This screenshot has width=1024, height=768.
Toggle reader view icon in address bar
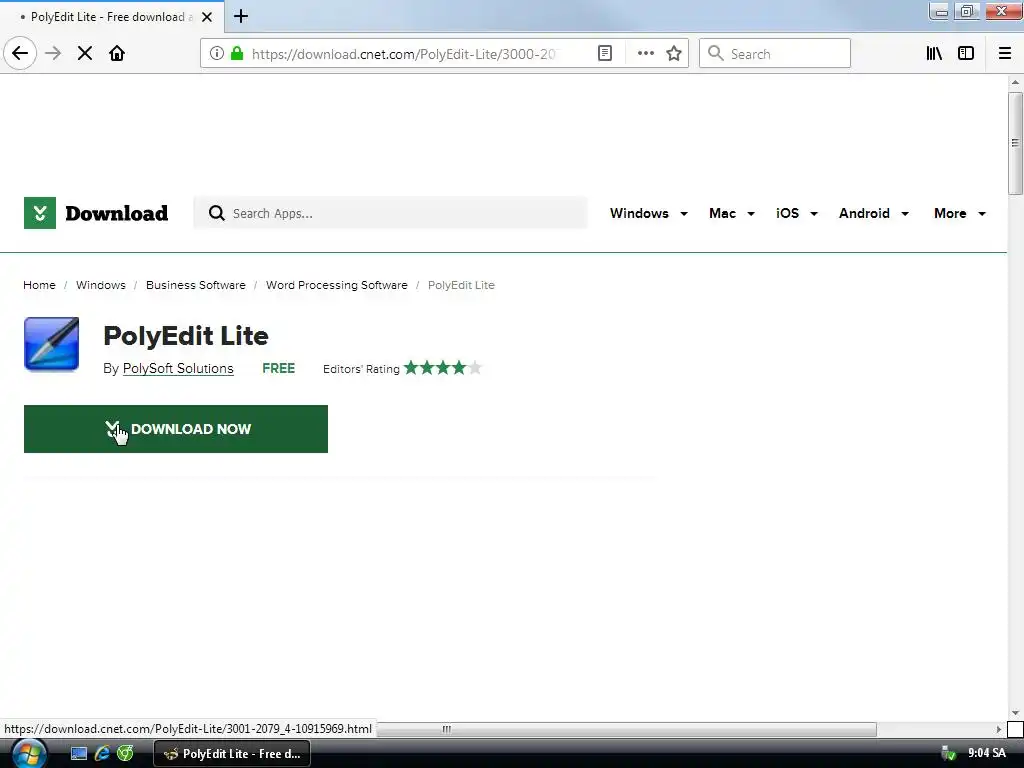(x=605, y=53)
